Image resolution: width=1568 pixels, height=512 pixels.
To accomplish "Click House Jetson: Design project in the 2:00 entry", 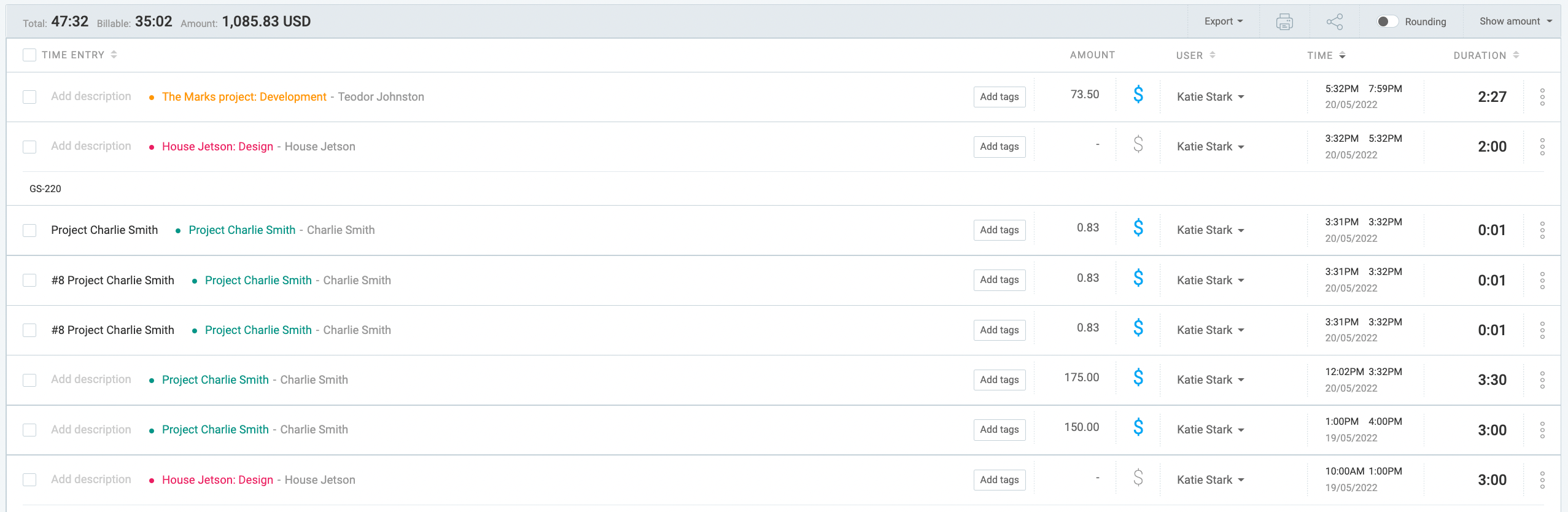I will 217,147.
